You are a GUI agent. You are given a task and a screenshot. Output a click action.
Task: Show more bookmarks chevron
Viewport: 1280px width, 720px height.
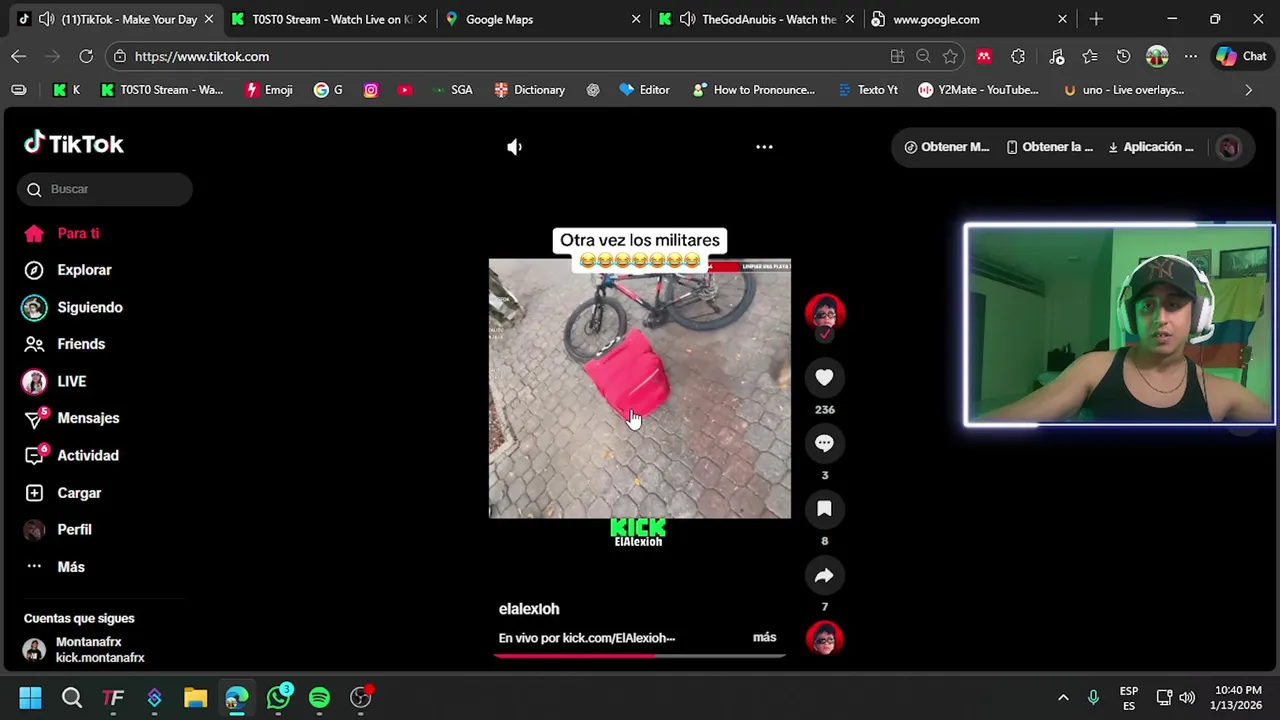(x=1248, y=90)
